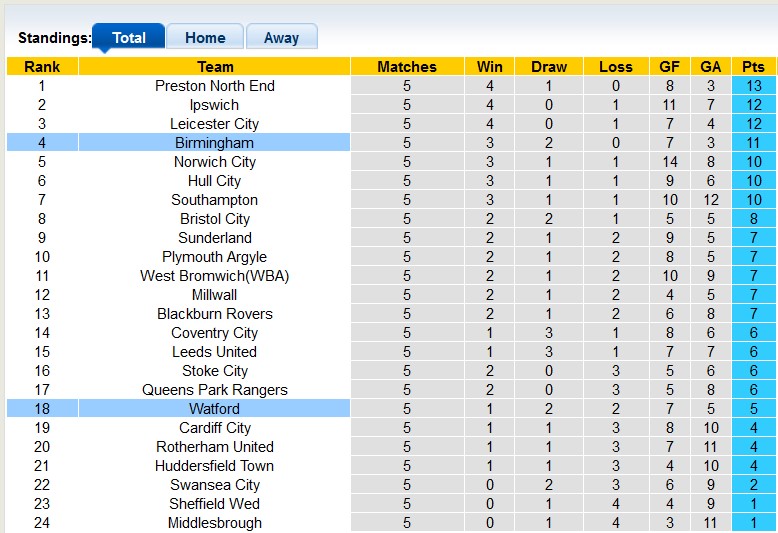The width and height of the screenshot is (778, 533).
Task: Select the Leicester City team name
Action: [x=214, y=124]
